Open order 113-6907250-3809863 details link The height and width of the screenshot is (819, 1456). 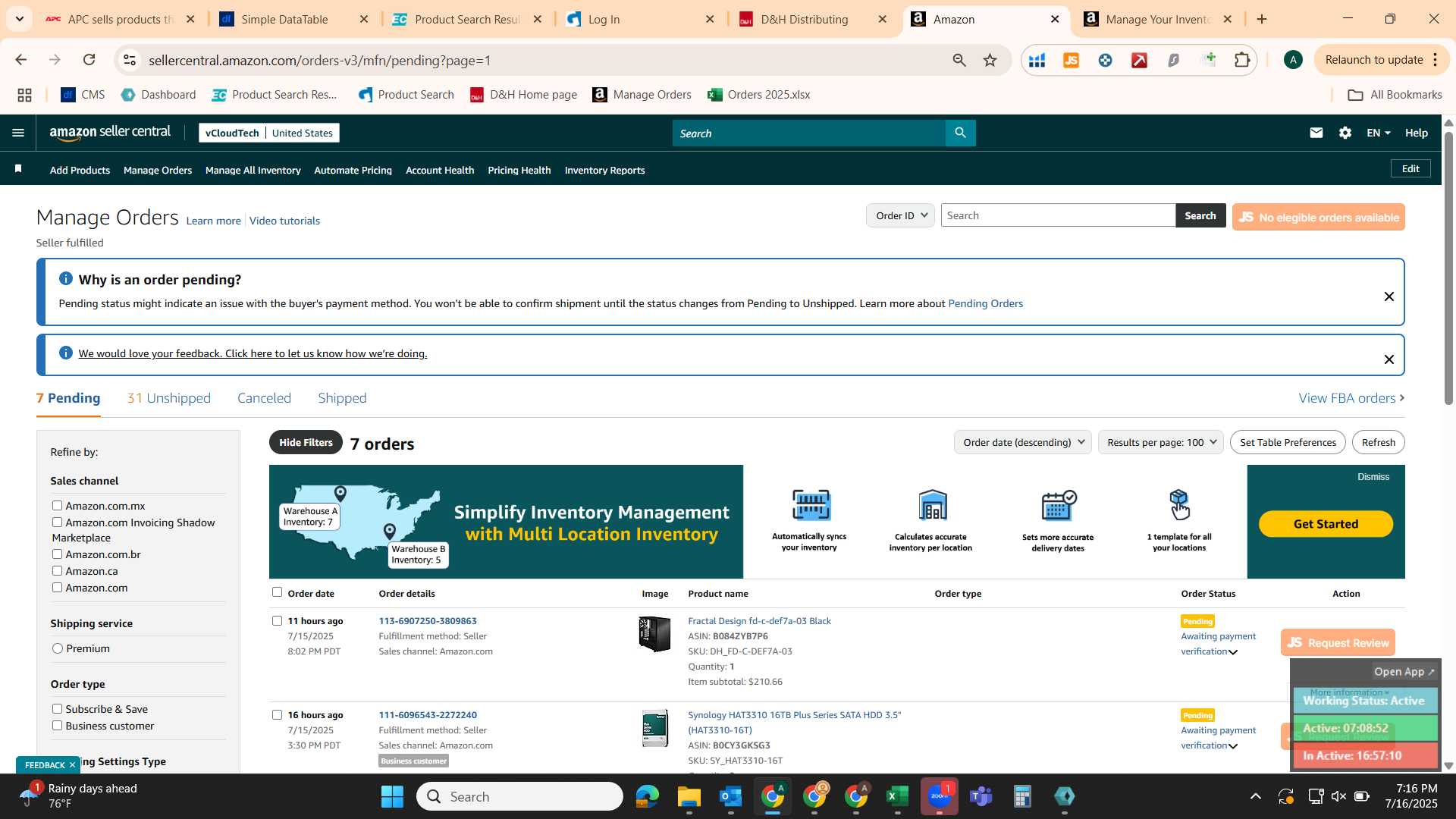click(x=428, y=620)
